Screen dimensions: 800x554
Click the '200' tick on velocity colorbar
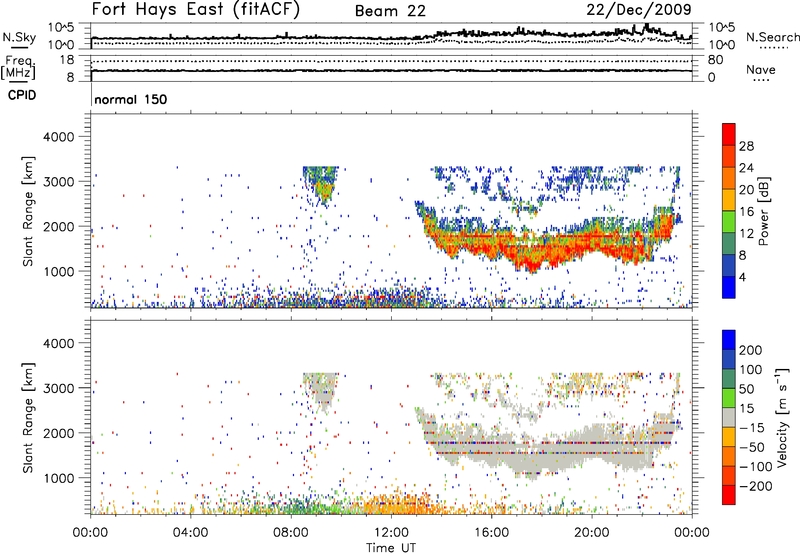[751, 350]
